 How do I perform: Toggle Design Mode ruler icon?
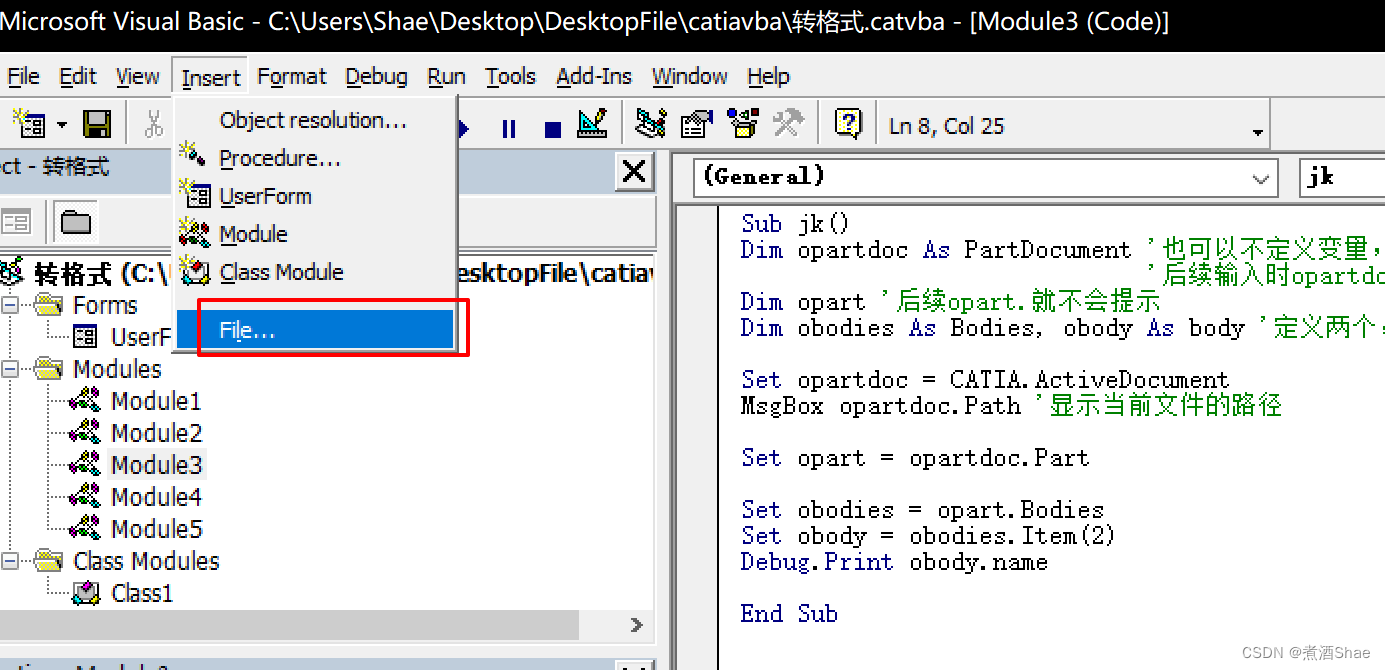[x=593, y=125]
